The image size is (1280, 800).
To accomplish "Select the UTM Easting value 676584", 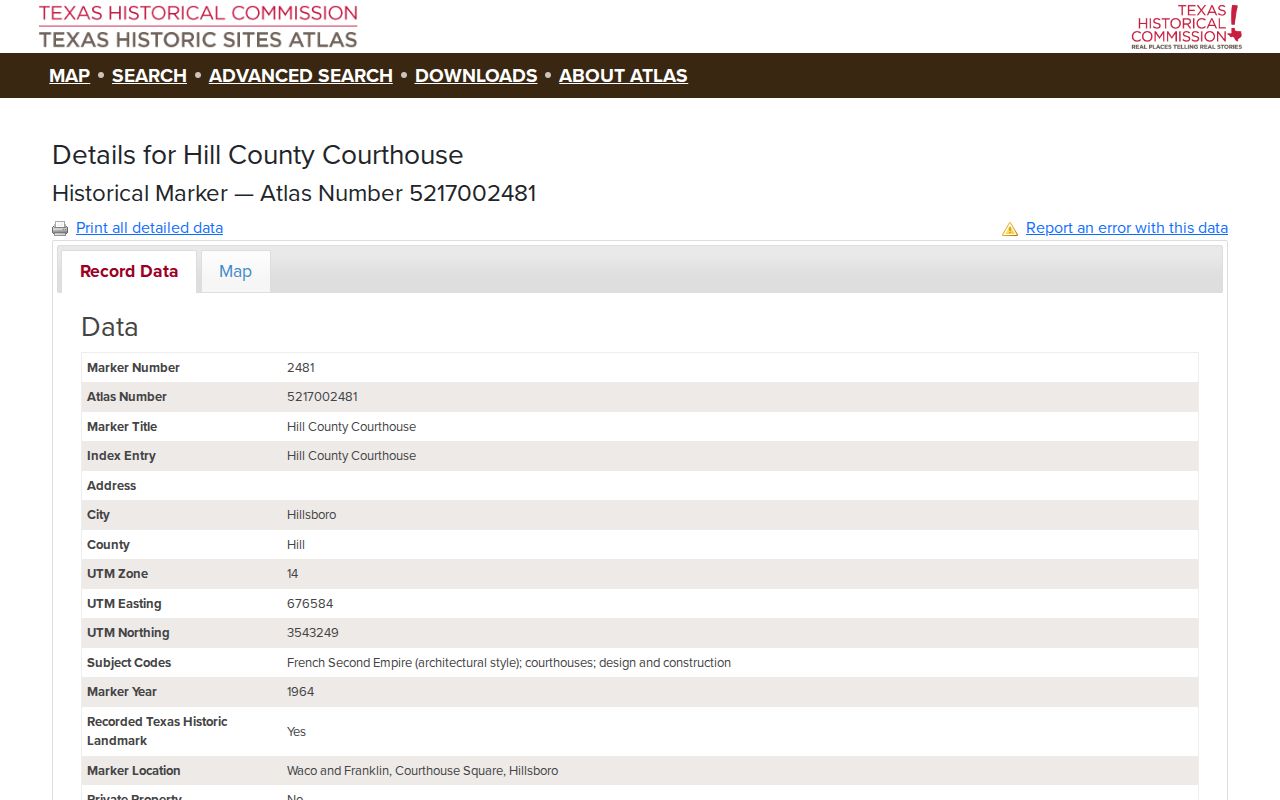I will (x=310, y=604).
